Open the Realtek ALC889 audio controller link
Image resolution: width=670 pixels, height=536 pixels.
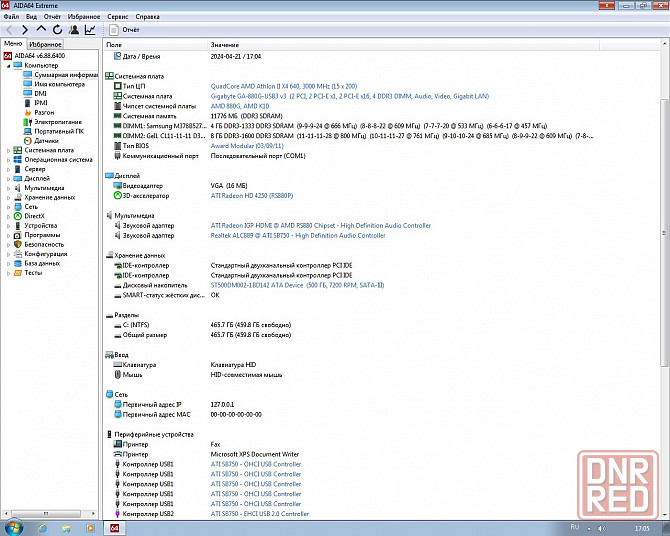pyautogui.click(x=298, y=236)
